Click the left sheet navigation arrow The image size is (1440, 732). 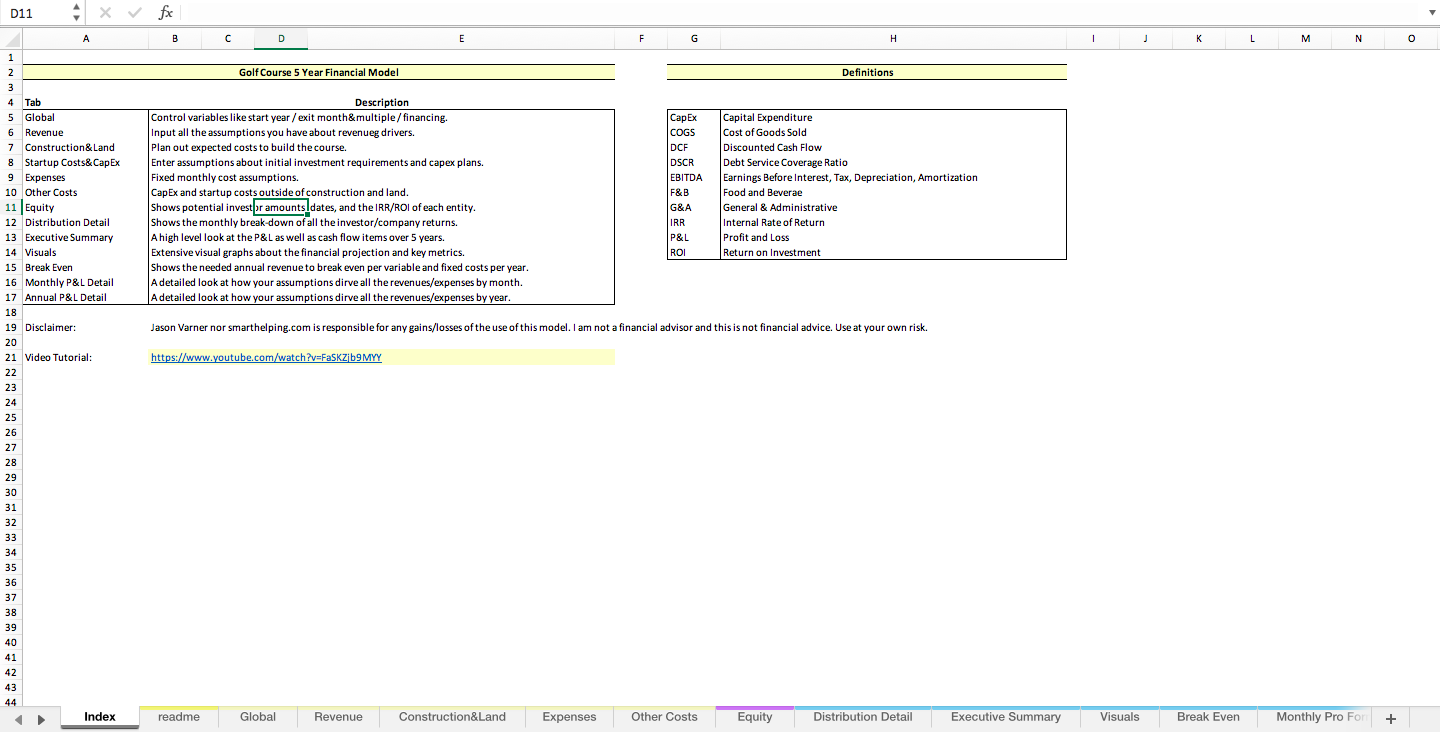(17, 718)
